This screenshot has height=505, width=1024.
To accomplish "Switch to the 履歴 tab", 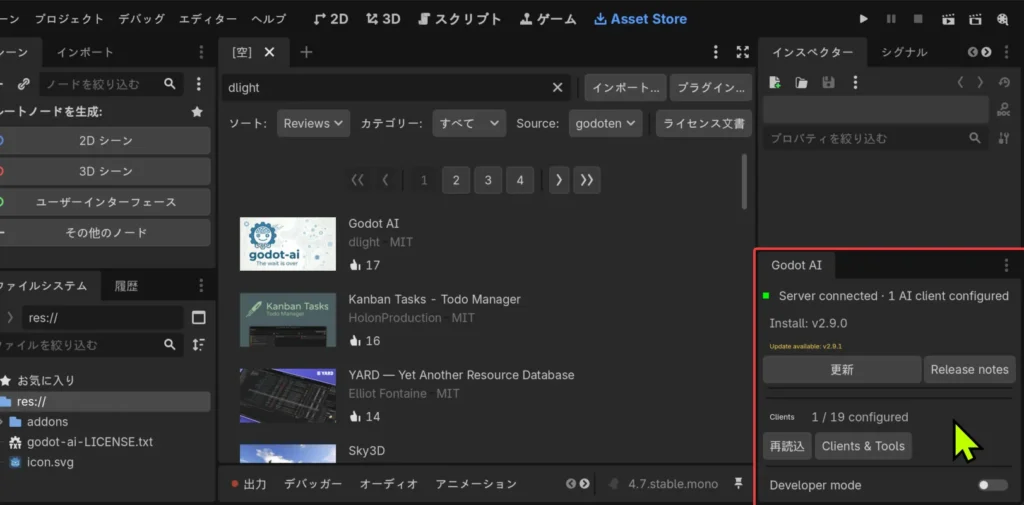I will pyautogui.click(x=126, y=285).
